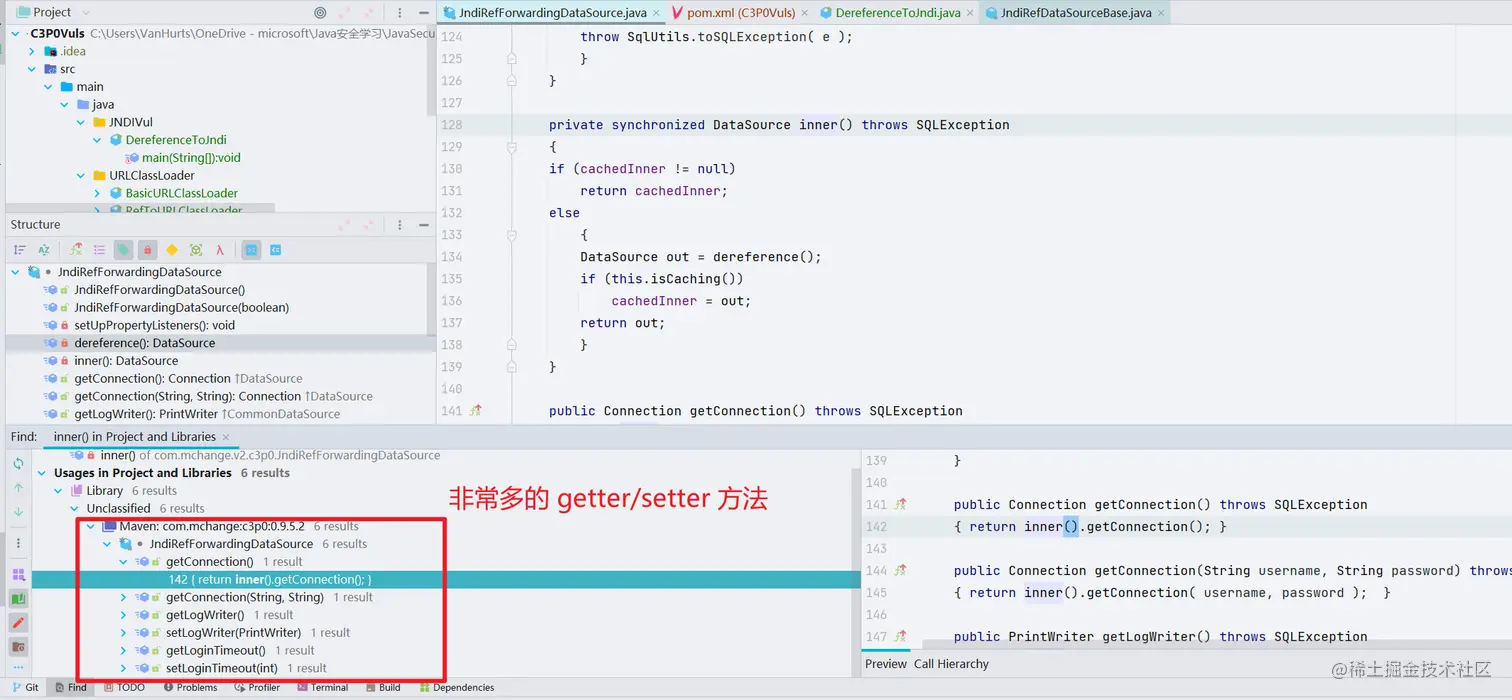Expand setLoginTimeout(int) result node

coord(123,668)
